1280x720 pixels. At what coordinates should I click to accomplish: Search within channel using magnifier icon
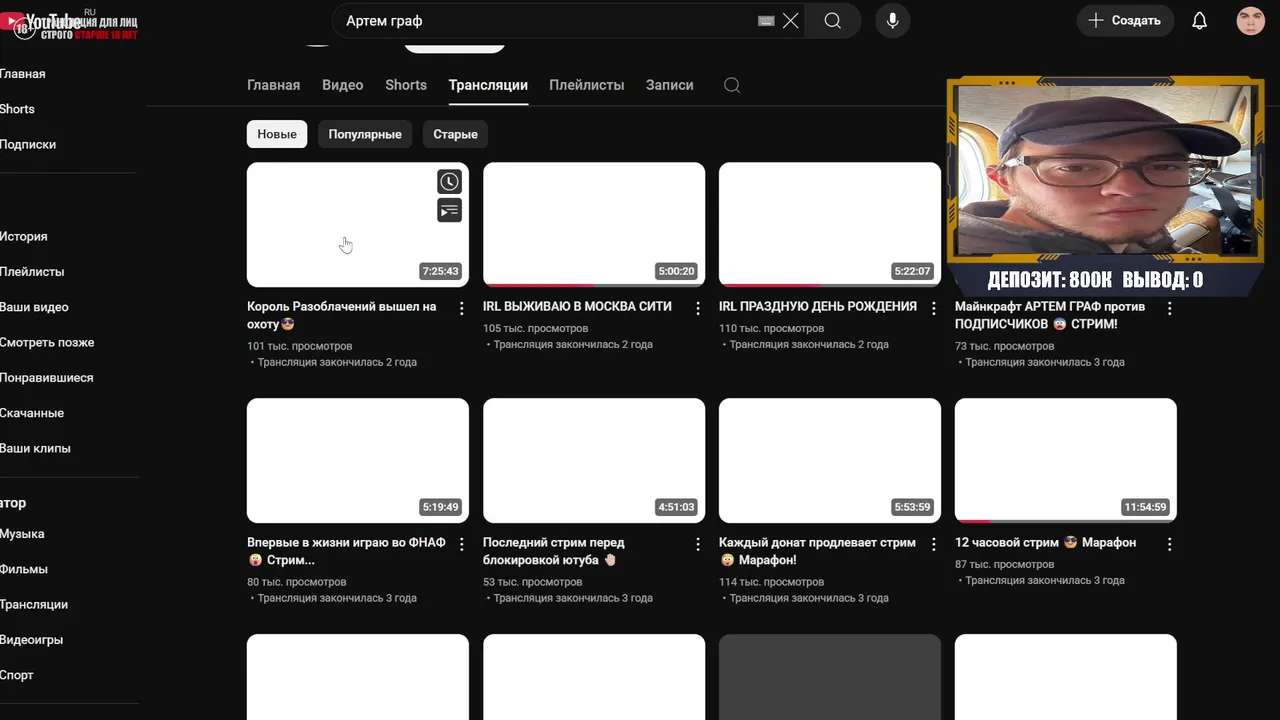click(732, 85)
